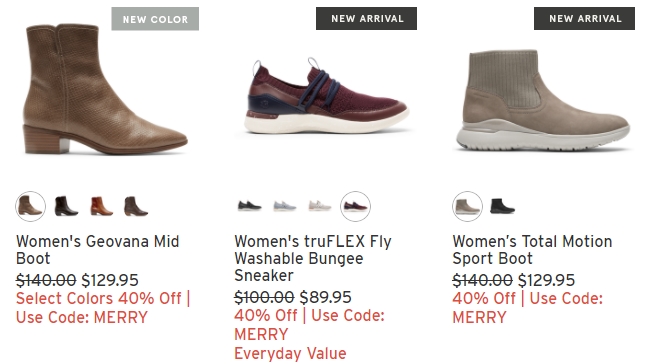Click the Women's Geovana Mid Boot title
Image resolution: width=649 pixels, height=364 pixels.
pos(98,250)
